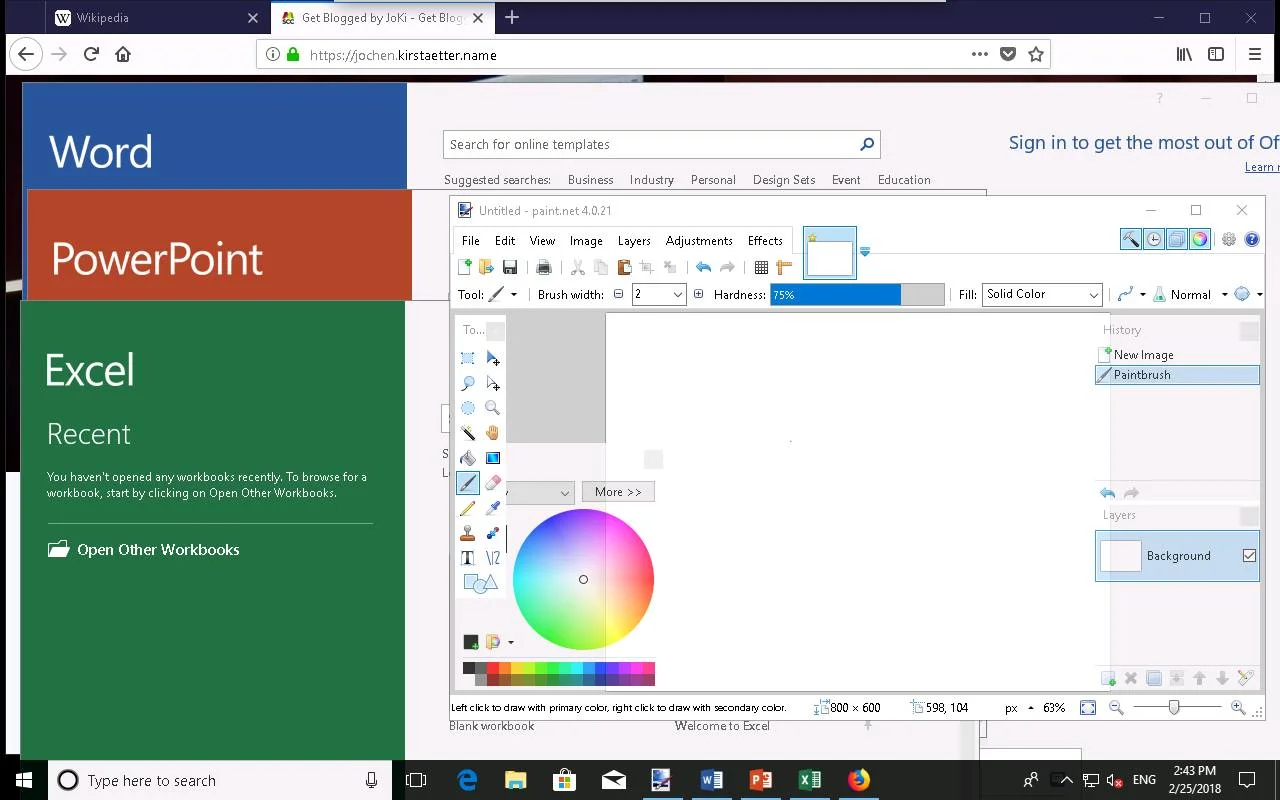The width and height of the screenshot is (1280, 800).
Task: Open the Brush width dropdown
Action: pyautogui.click(x=678, y=294)
